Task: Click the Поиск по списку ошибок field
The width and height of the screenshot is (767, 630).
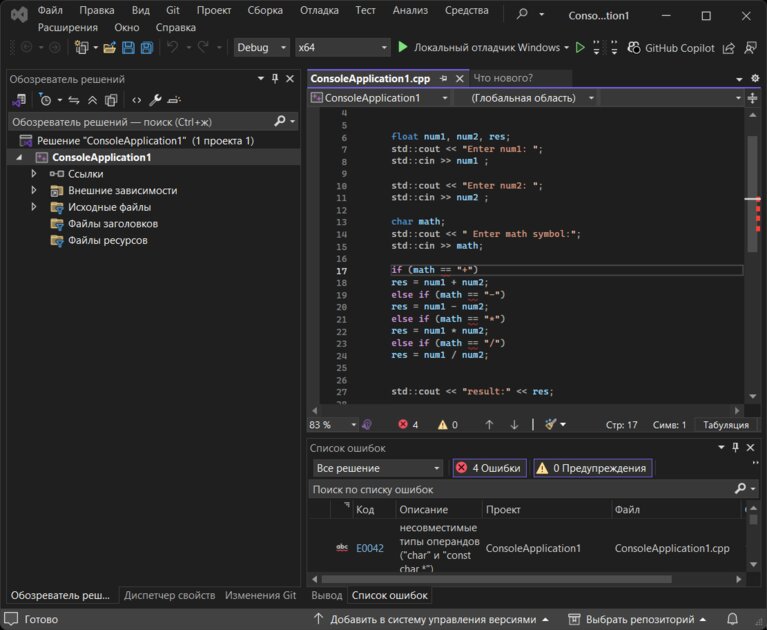Action: (x=523, y=489)
